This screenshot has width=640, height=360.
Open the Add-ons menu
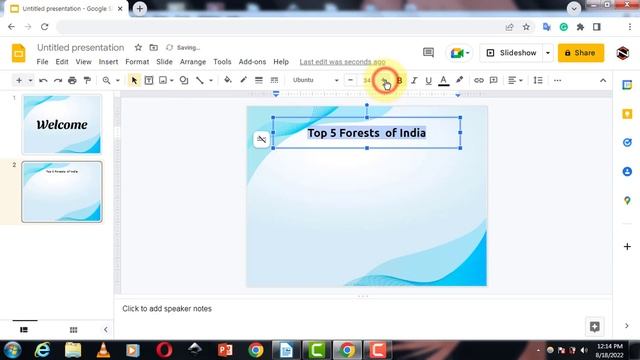point(252,62)
